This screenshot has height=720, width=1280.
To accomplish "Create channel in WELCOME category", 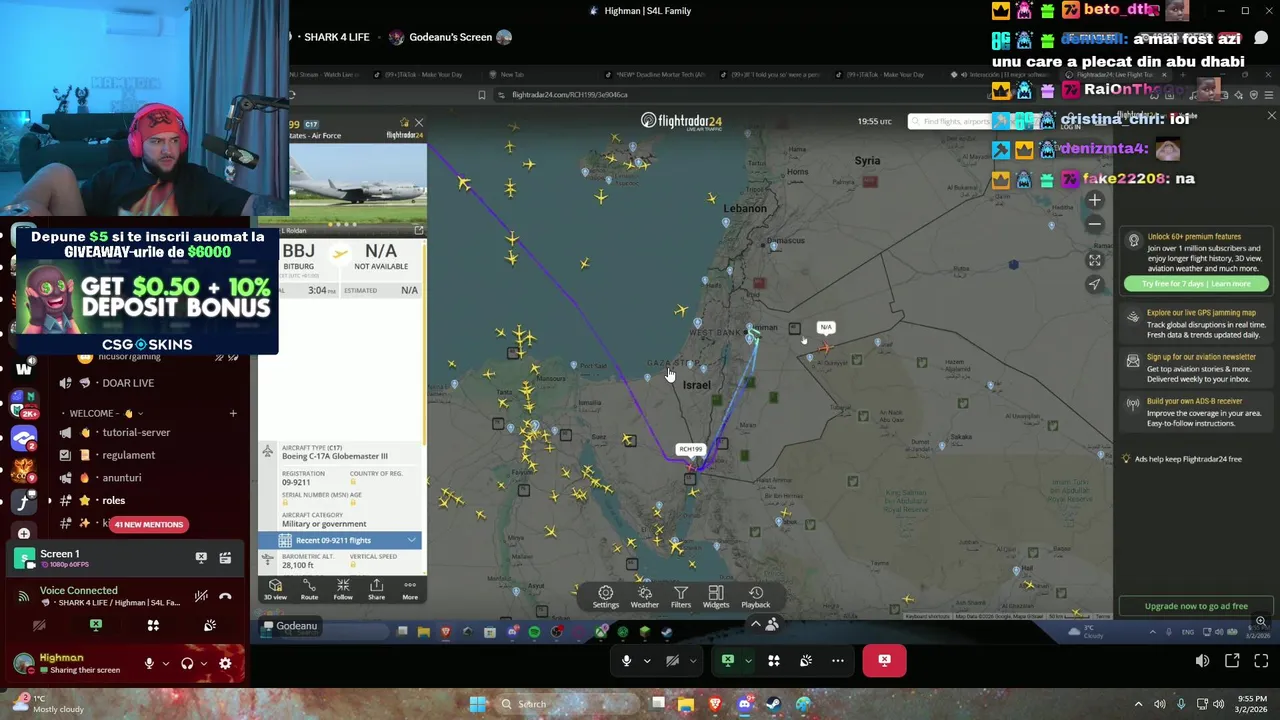I will [x=233, y=413].
